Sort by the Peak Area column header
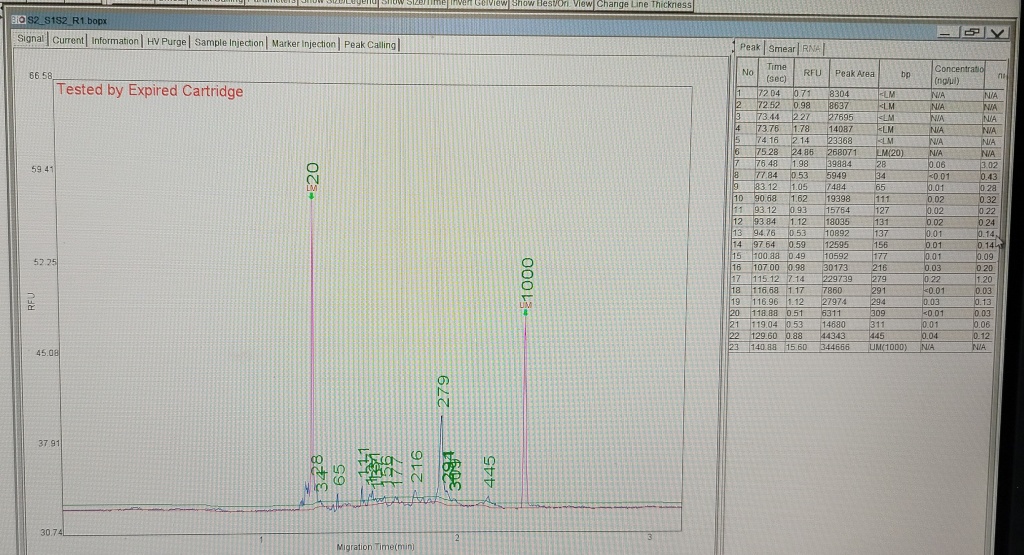 (854, 73)
